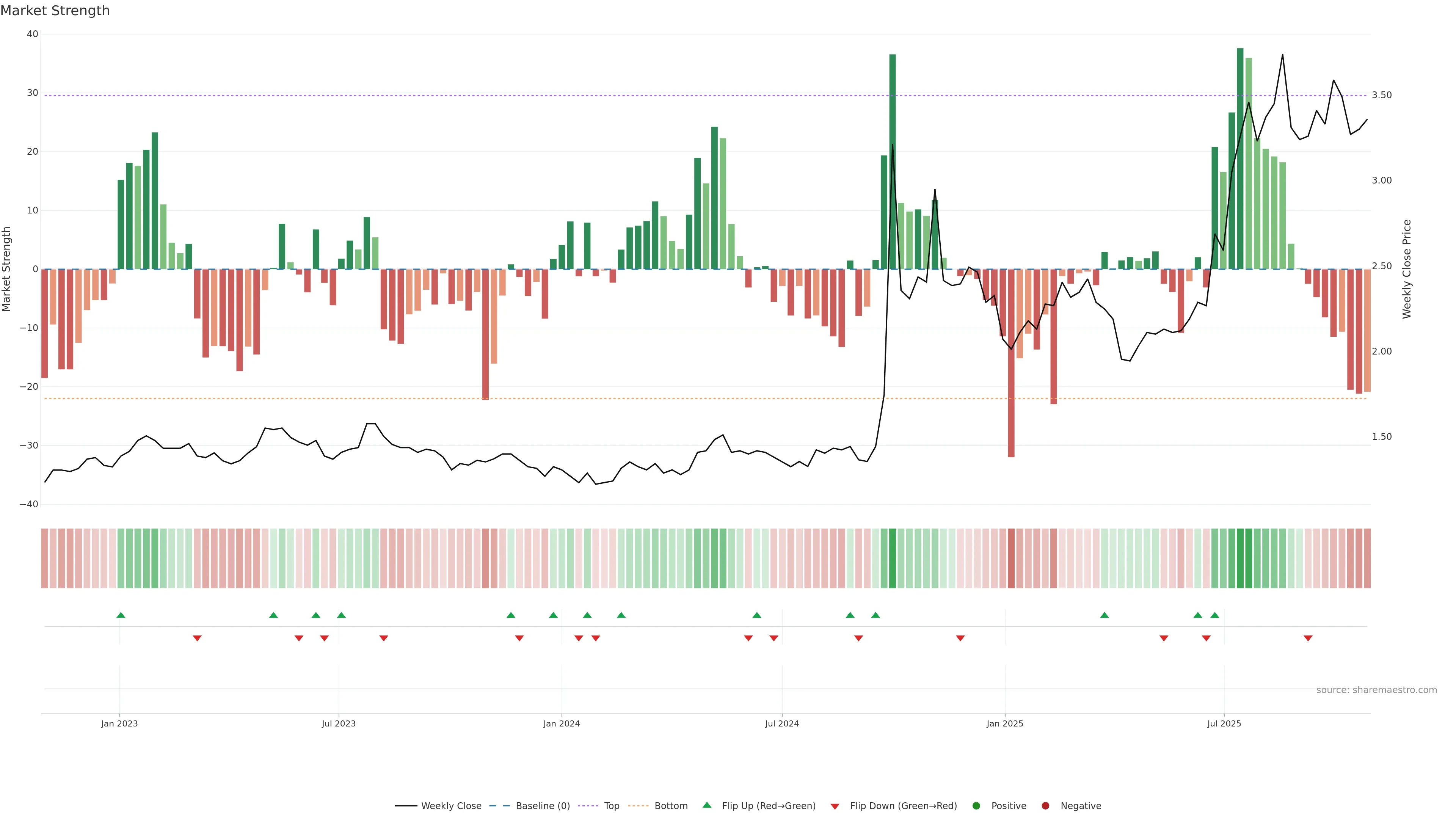
Task: Click flip-up triangle just before Jul 2025
Action: 1214,615
